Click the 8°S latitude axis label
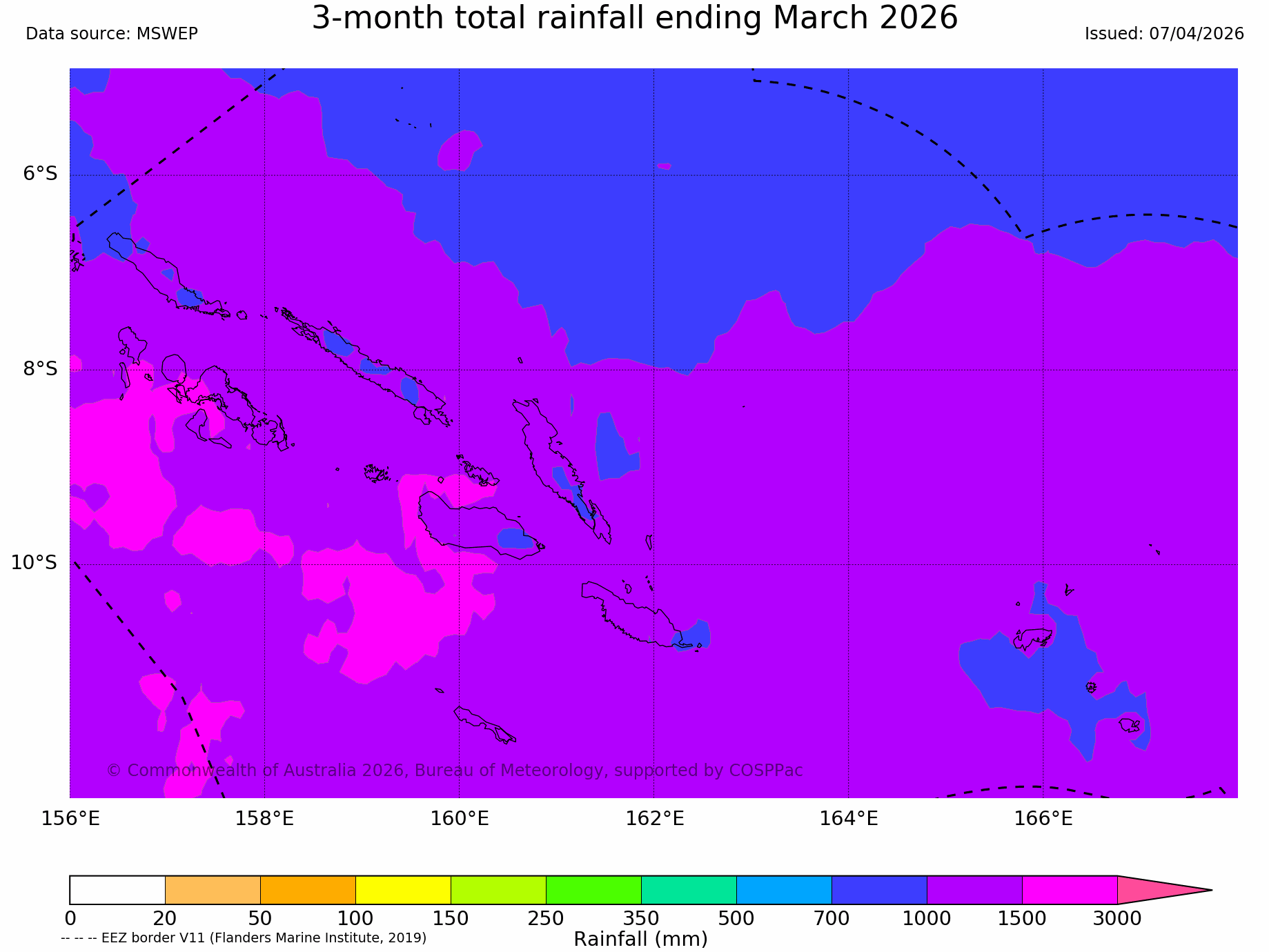 (41, 369)
